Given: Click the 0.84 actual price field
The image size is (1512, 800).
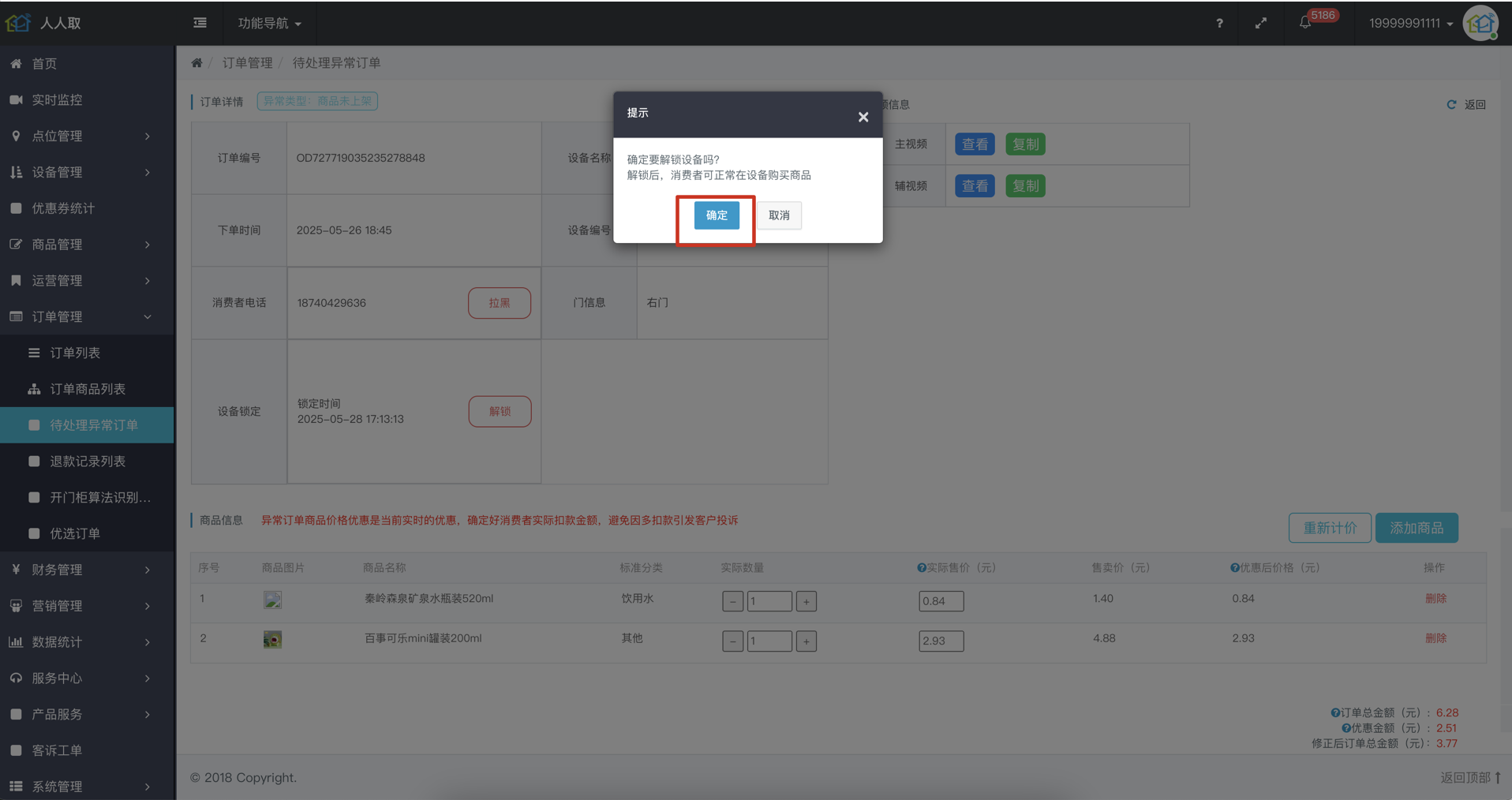Looking at the screenshot, I should point(941,601).
